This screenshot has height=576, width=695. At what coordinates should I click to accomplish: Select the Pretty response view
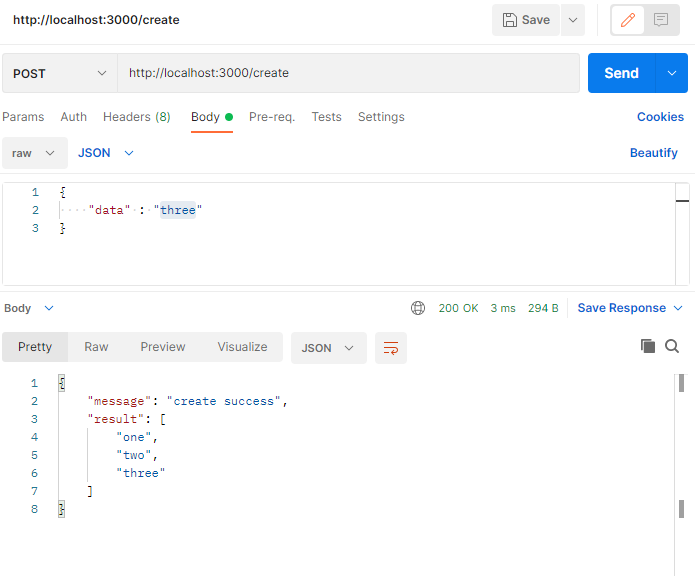pos(35,347)
